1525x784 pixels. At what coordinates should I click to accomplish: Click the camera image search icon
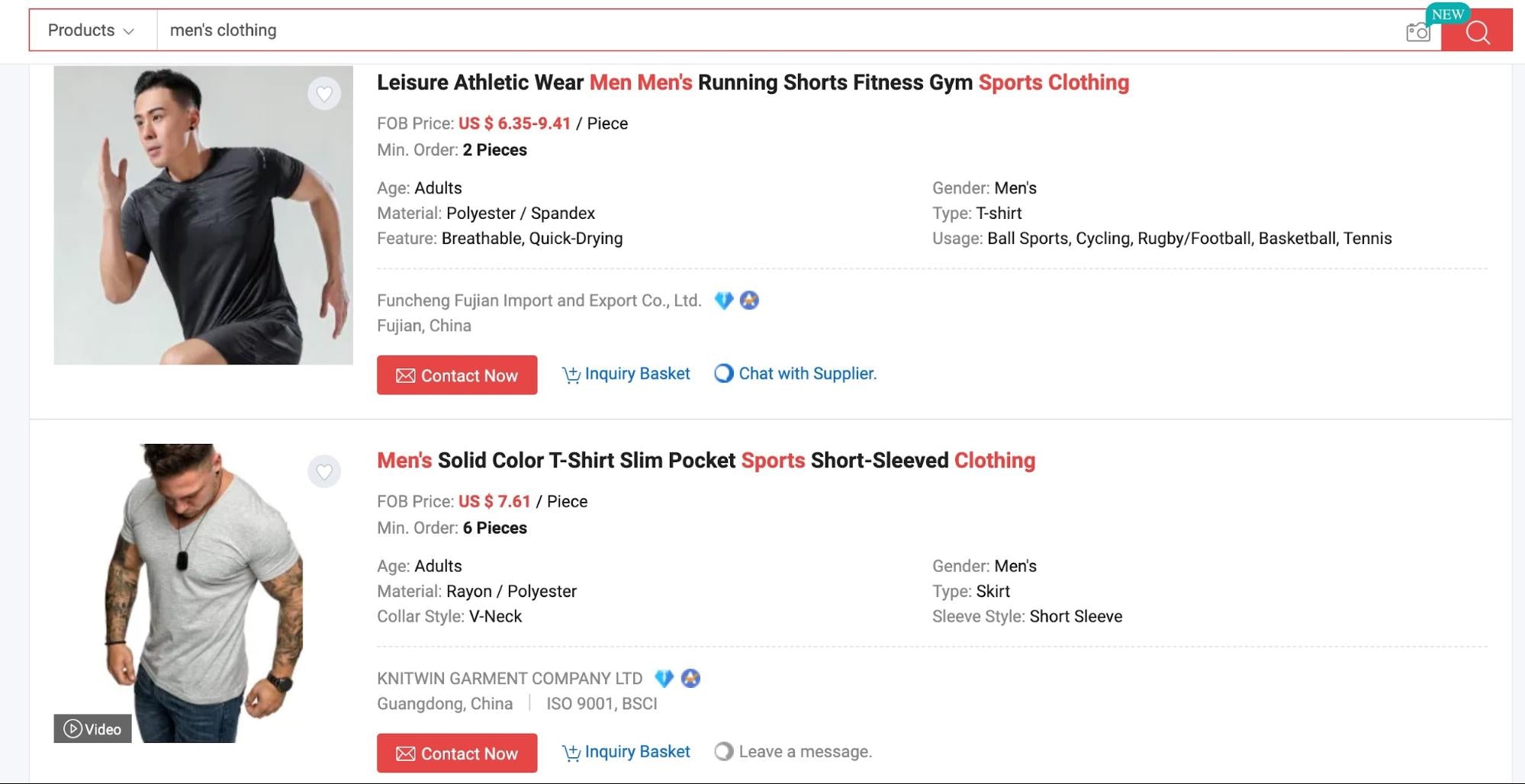tap(1417, 31)
